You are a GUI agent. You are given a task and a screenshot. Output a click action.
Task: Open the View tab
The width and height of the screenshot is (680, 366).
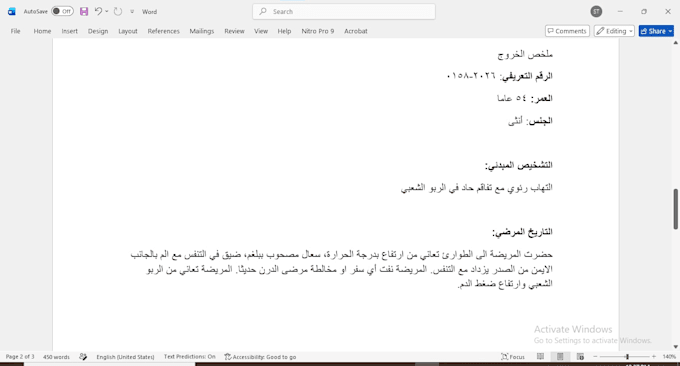point(261,31)
